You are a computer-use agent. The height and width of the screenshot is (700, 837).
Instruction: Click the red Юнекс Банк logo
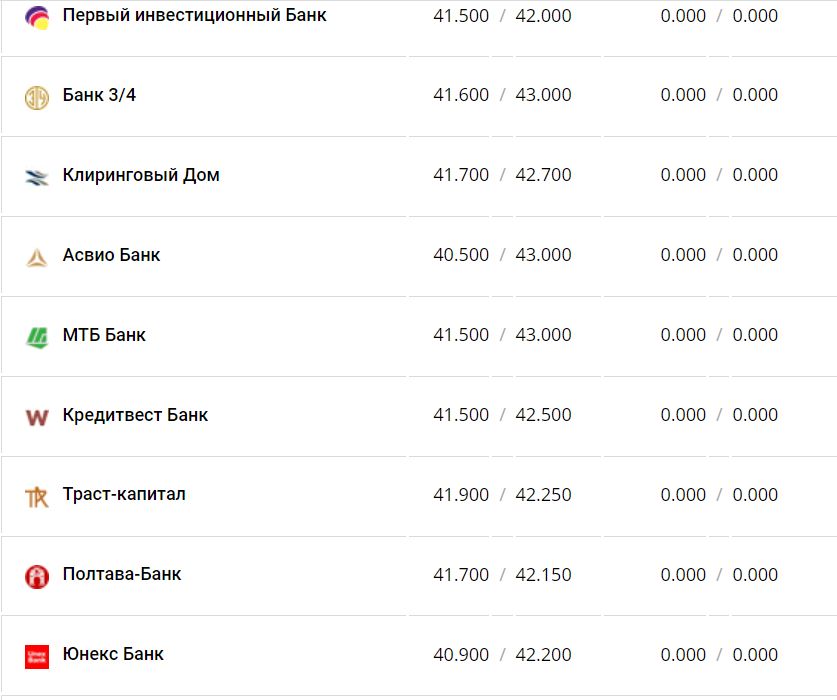coord(37,656)
